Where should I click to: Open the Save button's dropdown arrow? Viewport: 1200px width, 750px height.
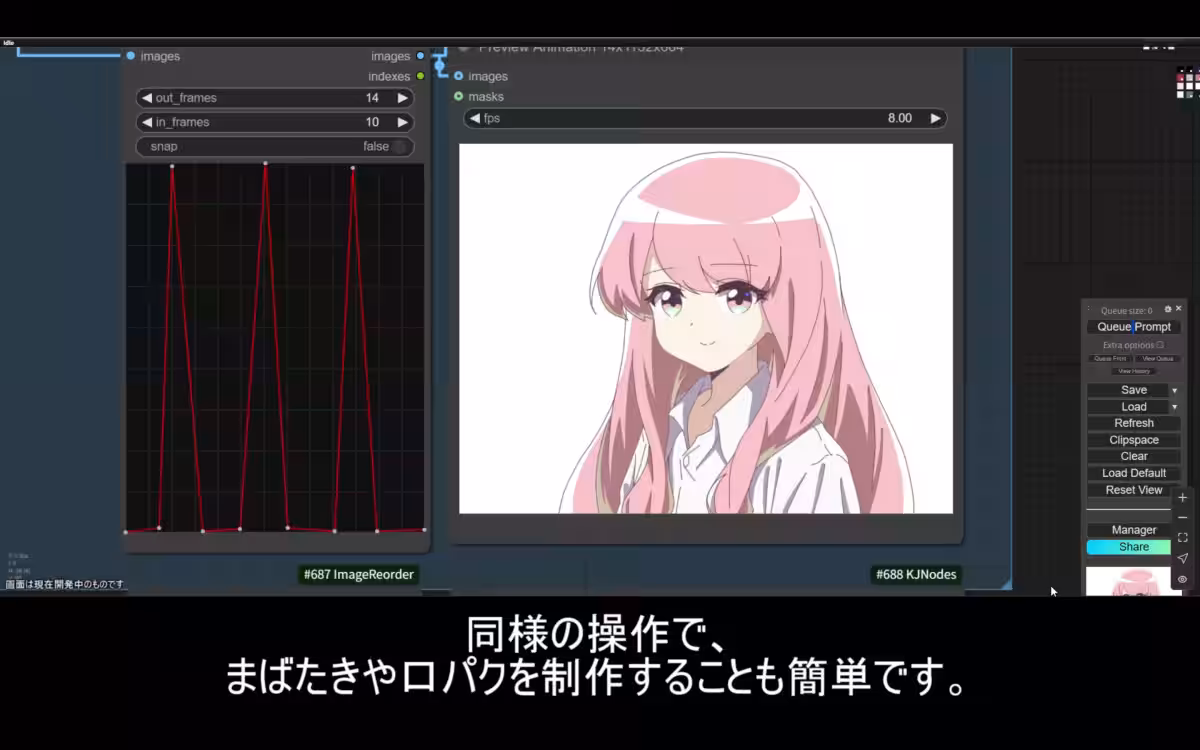[x=1174, y=389]
